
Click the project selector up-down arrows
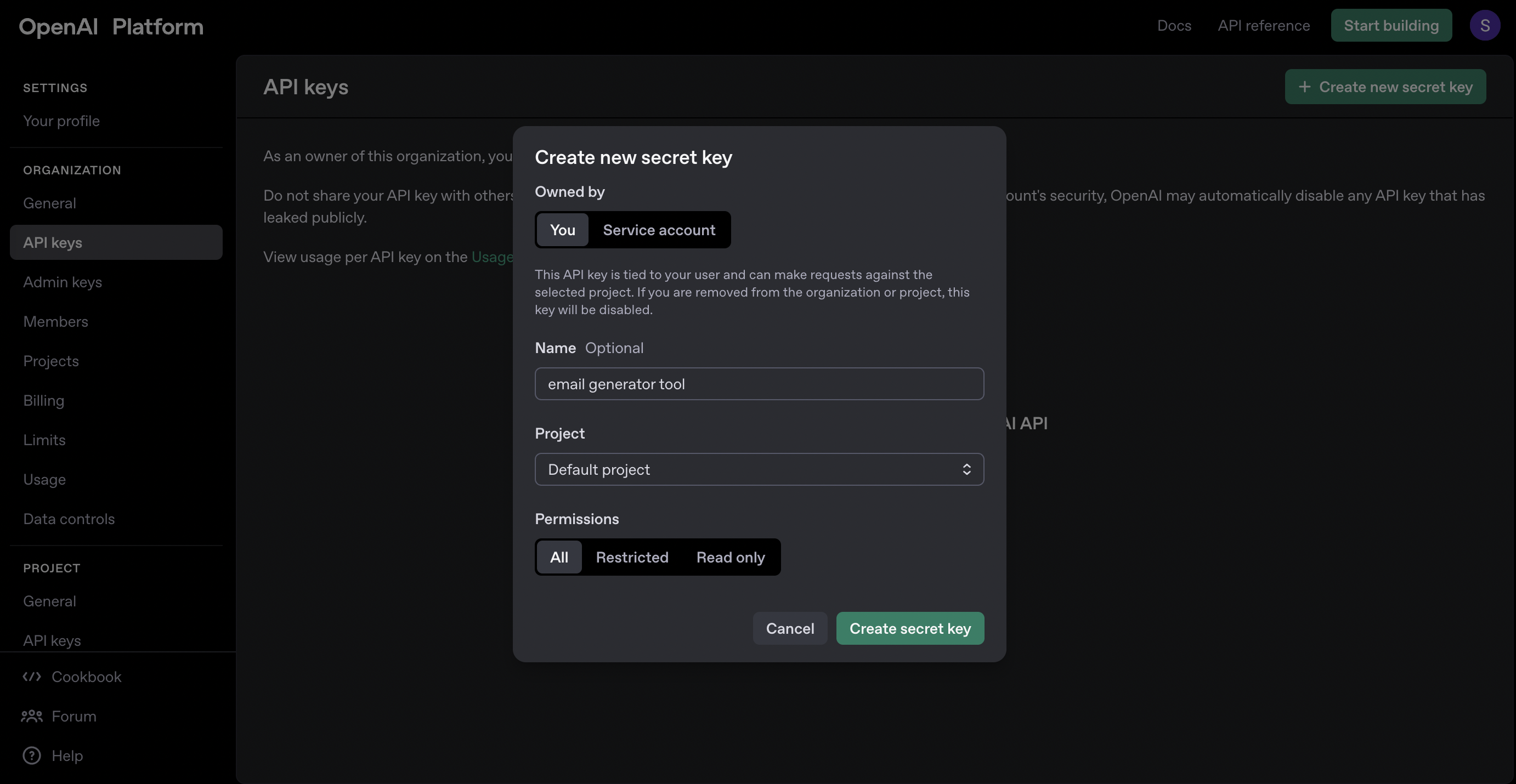(966, 469)
